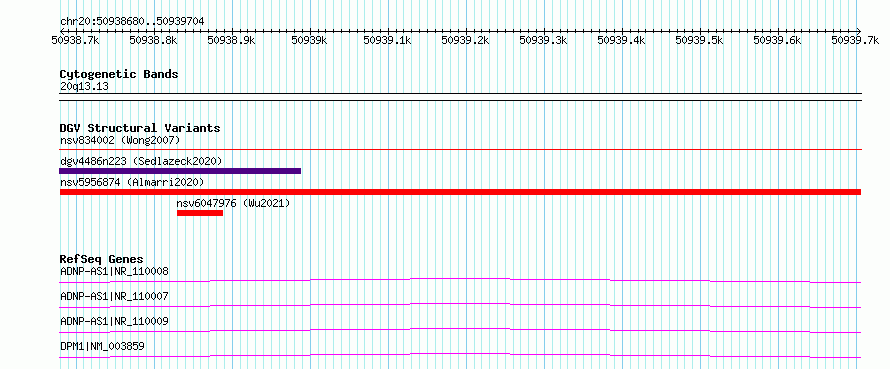
Task: Click ruler tick label 50939.7k
Action: point(856,40)
